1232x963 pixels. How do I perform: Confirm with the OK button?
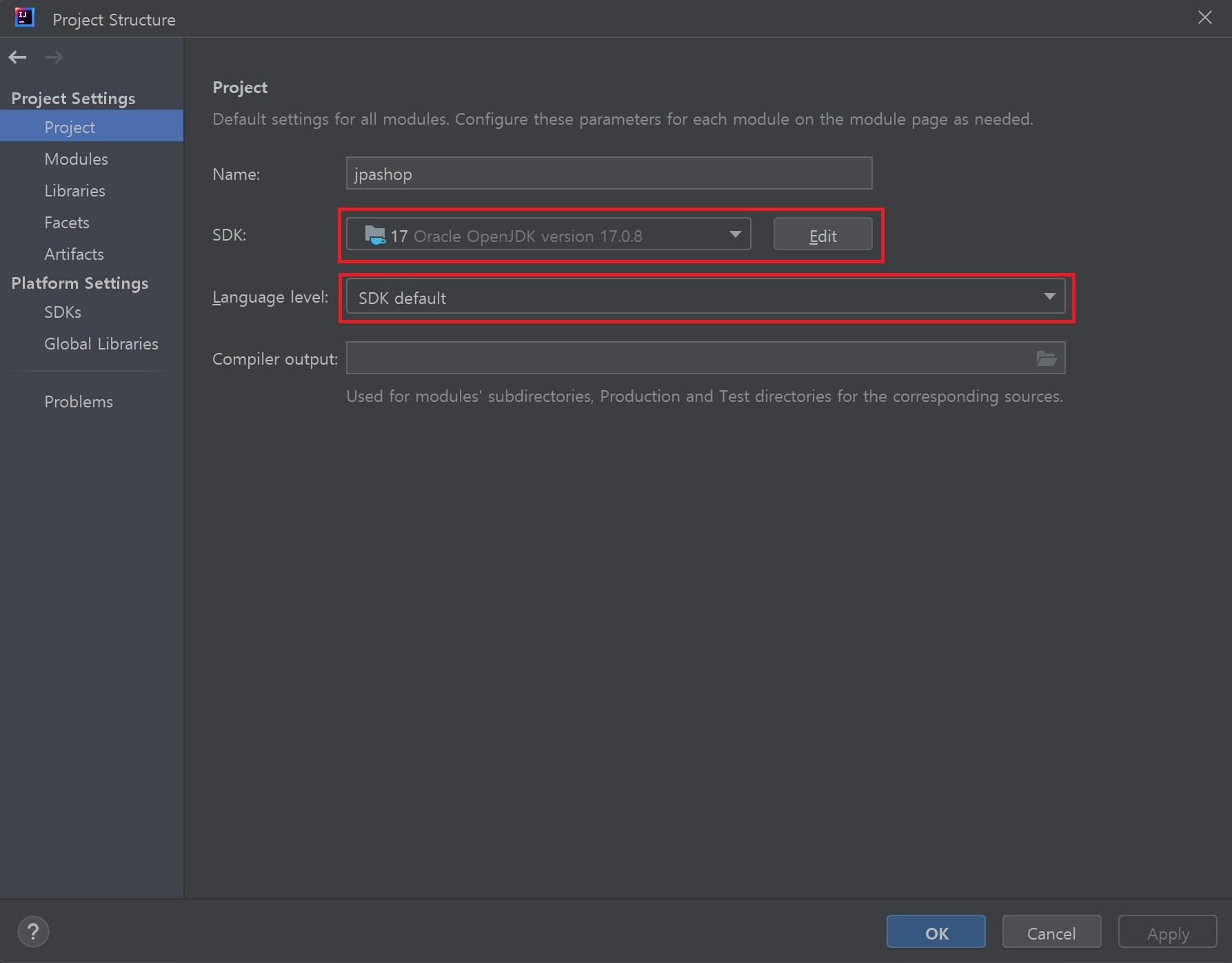pyautogui.click(x=936, y=933)
